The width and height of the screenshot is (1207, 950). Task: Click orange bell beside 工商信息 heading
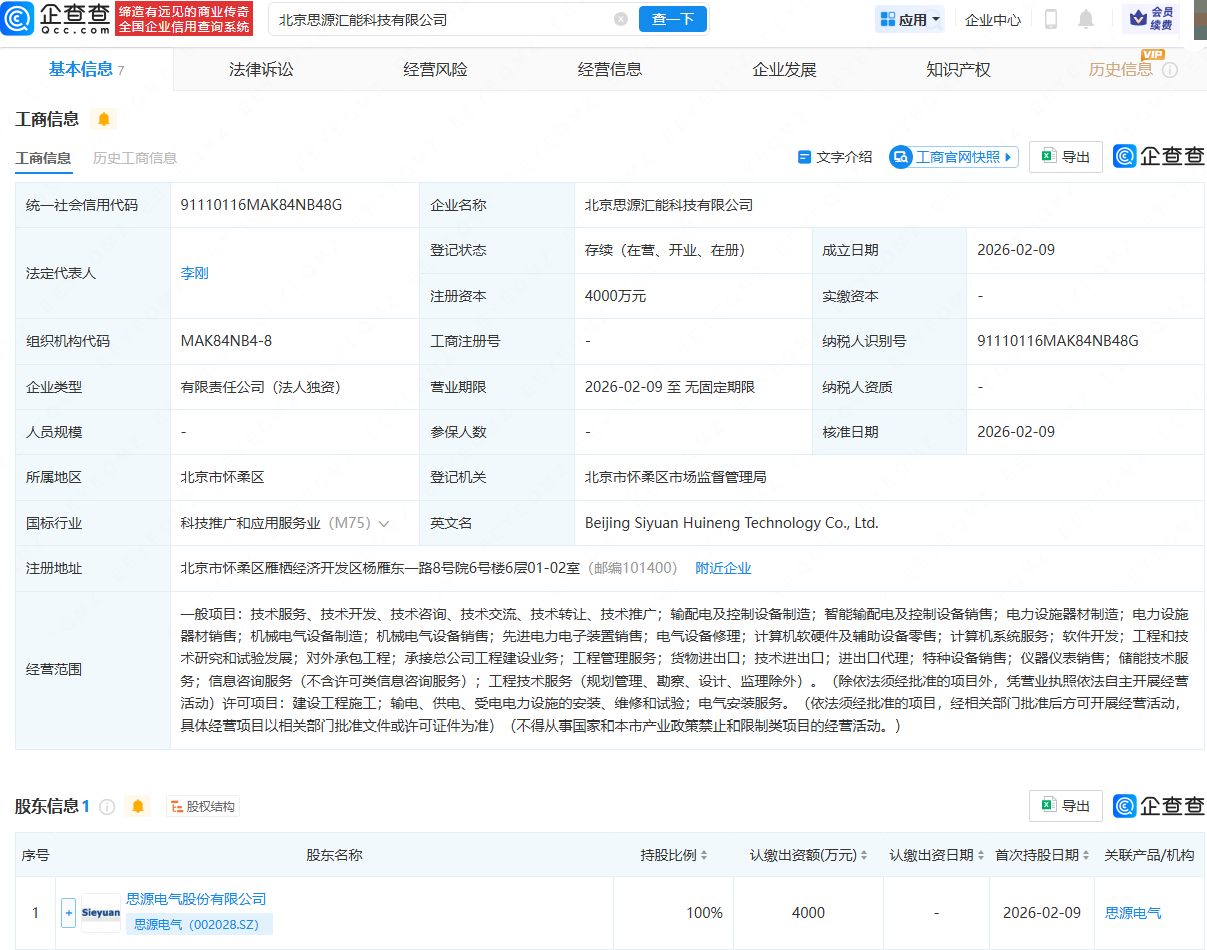pyautogui.click(x=104, y=118)
